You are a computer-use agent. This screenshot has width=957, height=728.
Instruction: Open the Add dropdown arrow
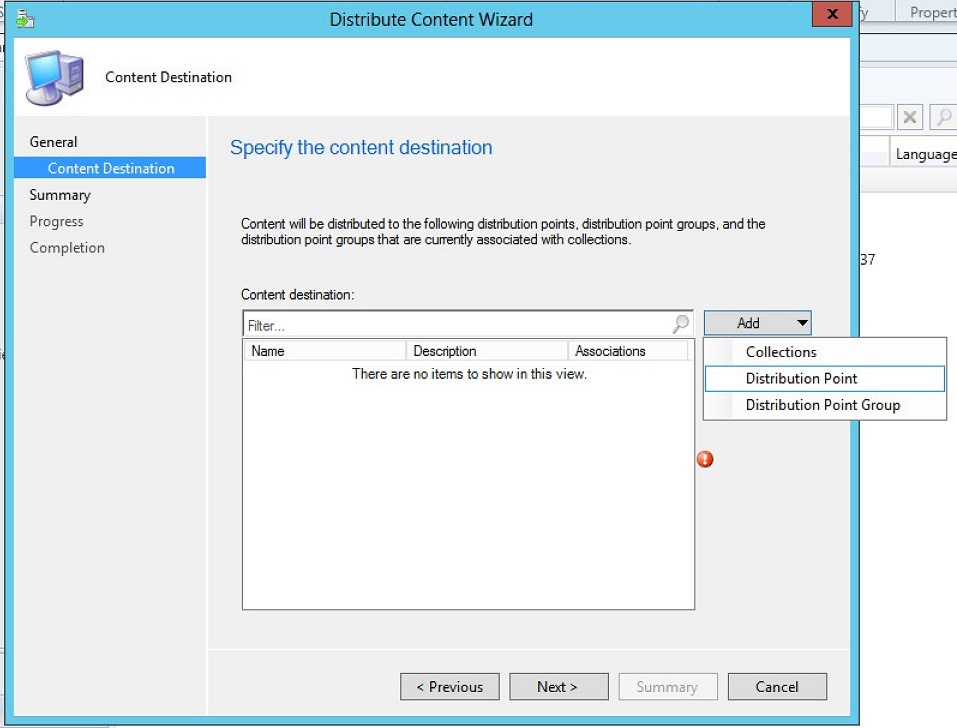pos(800,322)
